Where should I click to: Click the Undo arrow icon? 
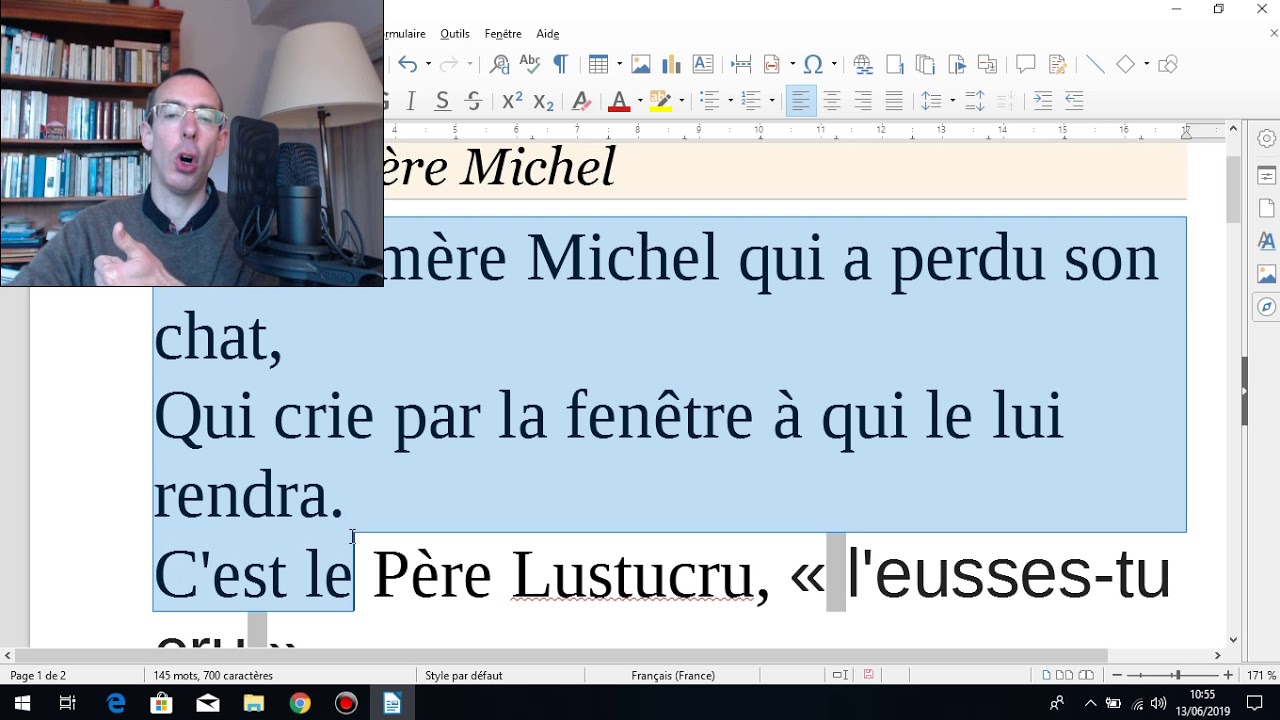pos(407,64)
